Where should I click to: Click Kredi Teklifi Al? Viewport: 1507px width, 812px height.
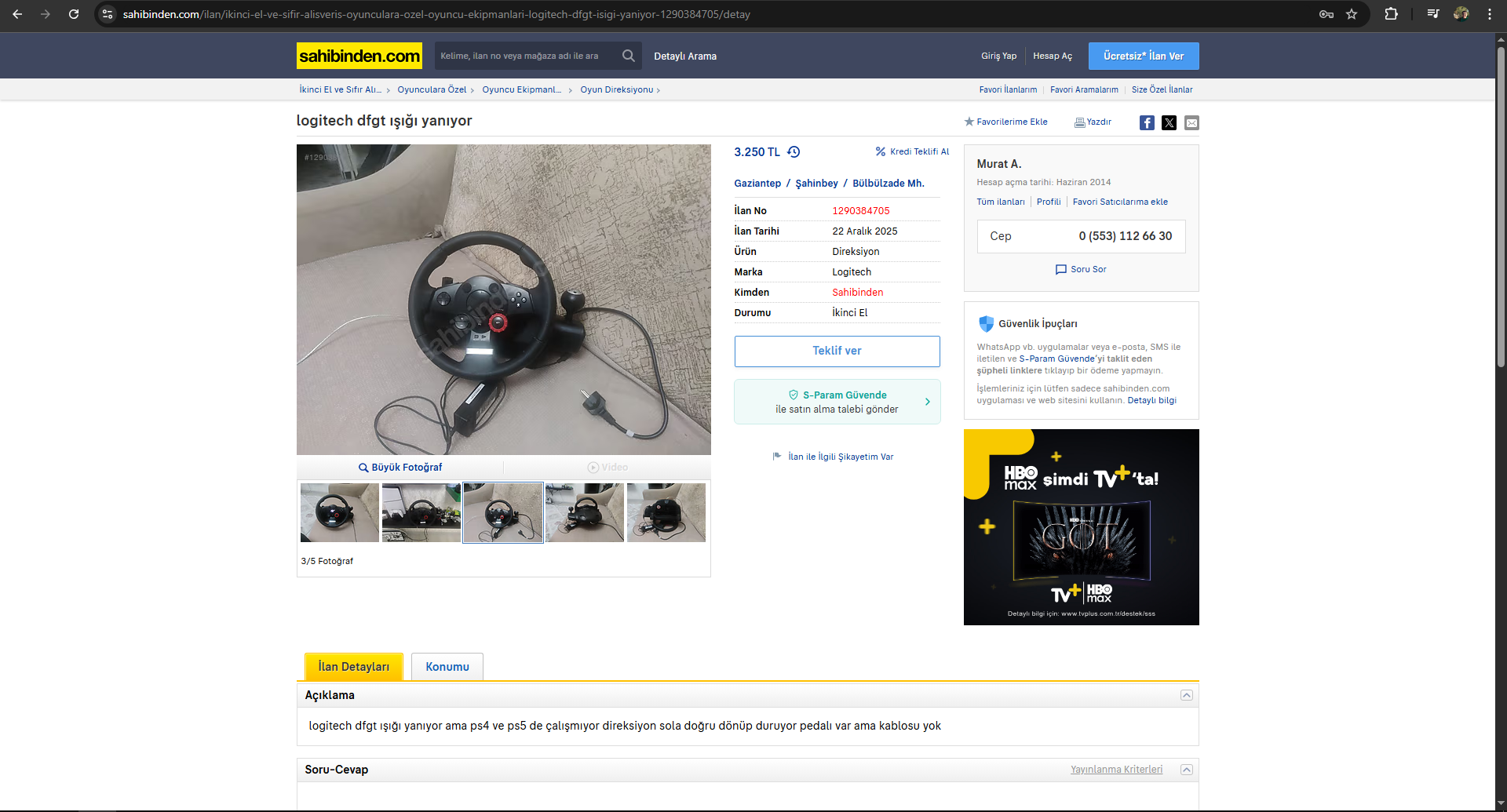pos(913,152)
